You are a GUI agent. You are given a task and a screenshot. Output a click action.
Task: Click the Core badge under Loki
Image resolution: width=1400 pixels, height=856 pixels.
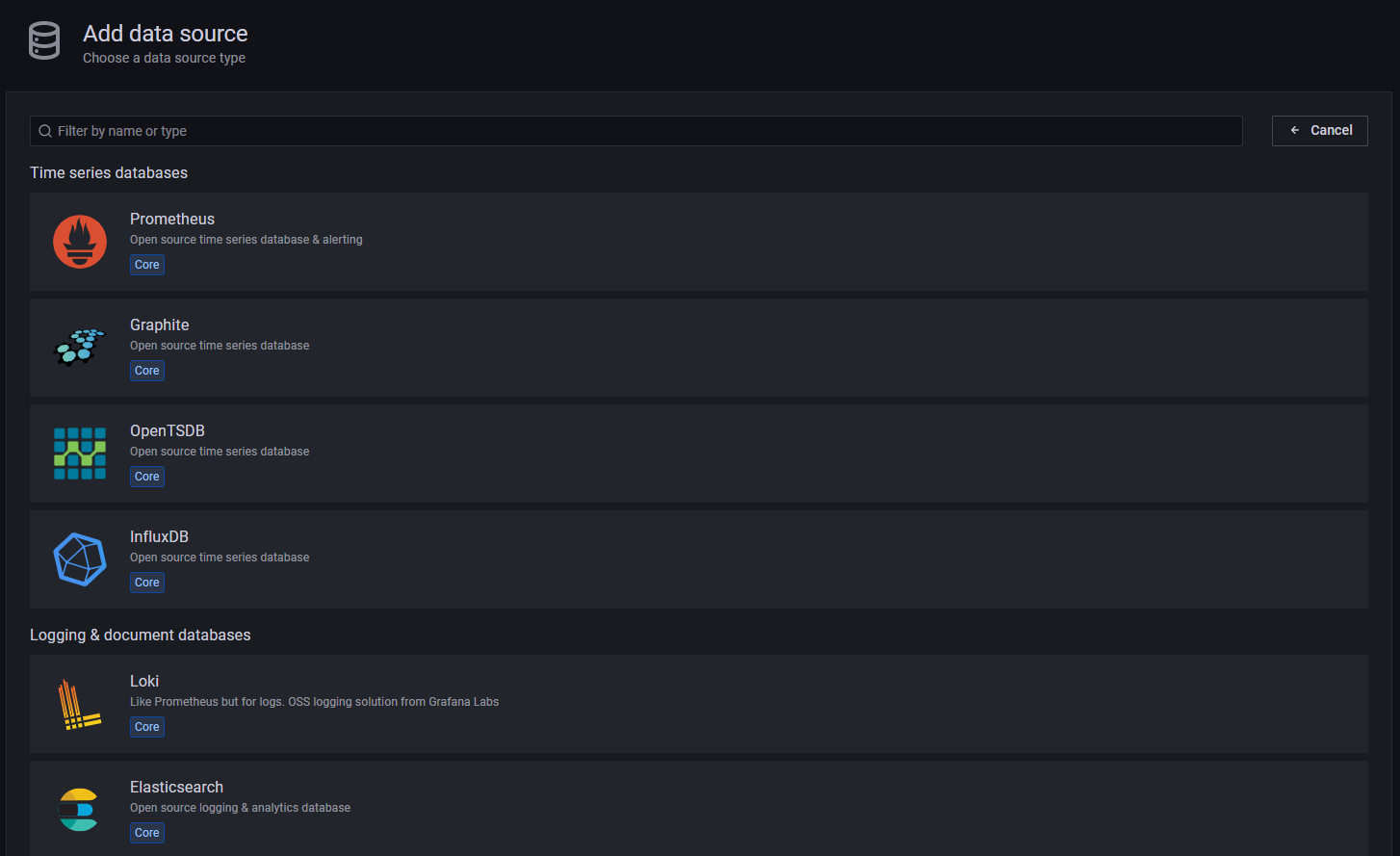tap(147, 727)
